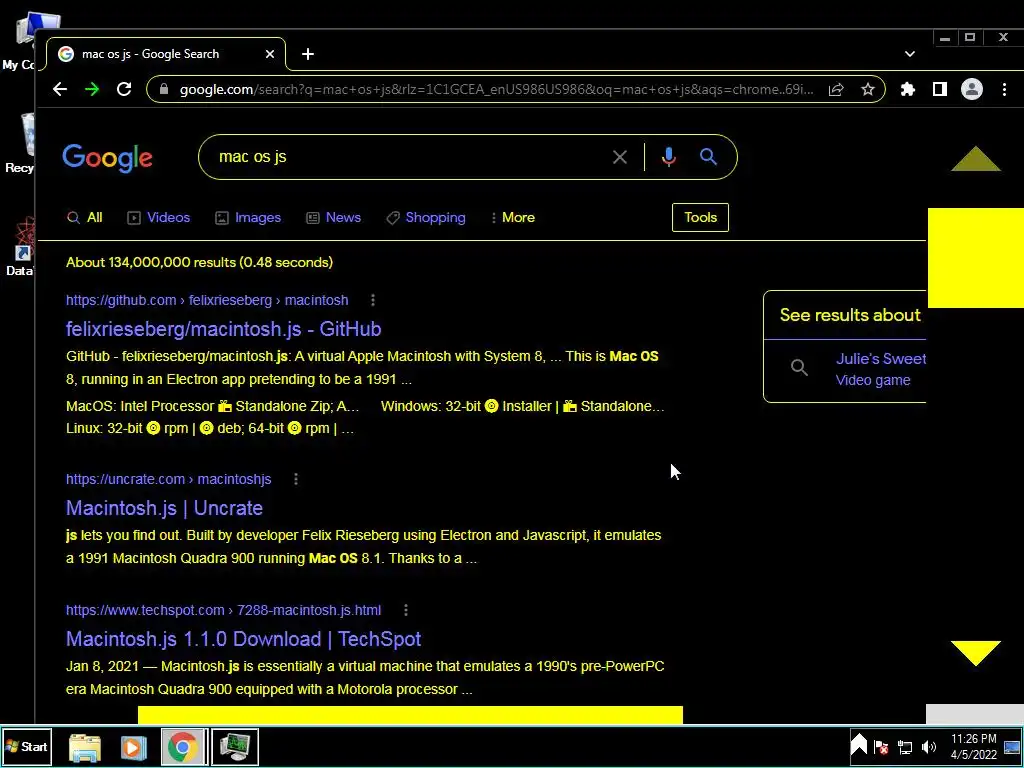Image resolution: width=1024 pixels, height=768 pixels.
Task: Open the Chrome profile avatar
Action: pos(972,89)
